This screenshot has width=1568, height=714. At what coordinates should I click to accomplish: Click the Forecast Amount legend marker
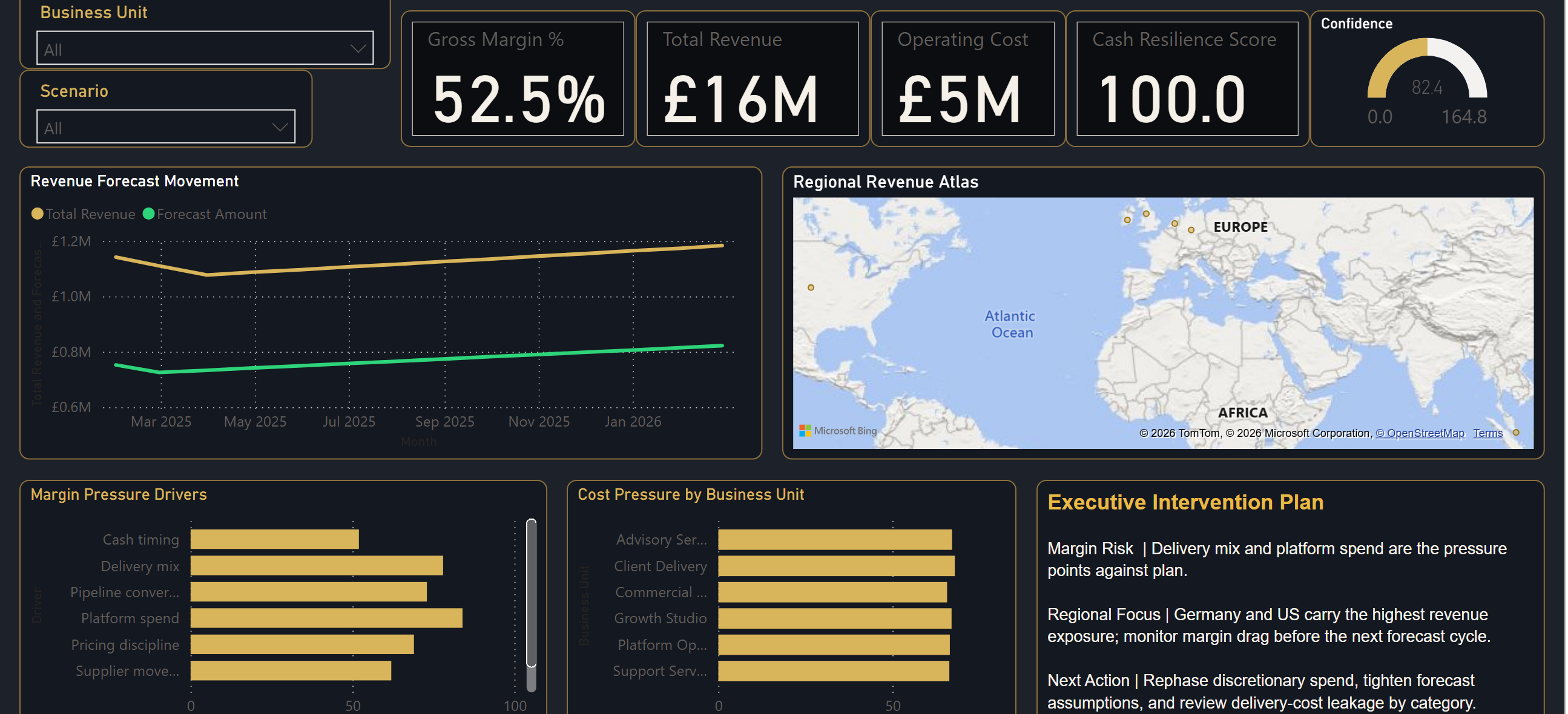(148, 214)
